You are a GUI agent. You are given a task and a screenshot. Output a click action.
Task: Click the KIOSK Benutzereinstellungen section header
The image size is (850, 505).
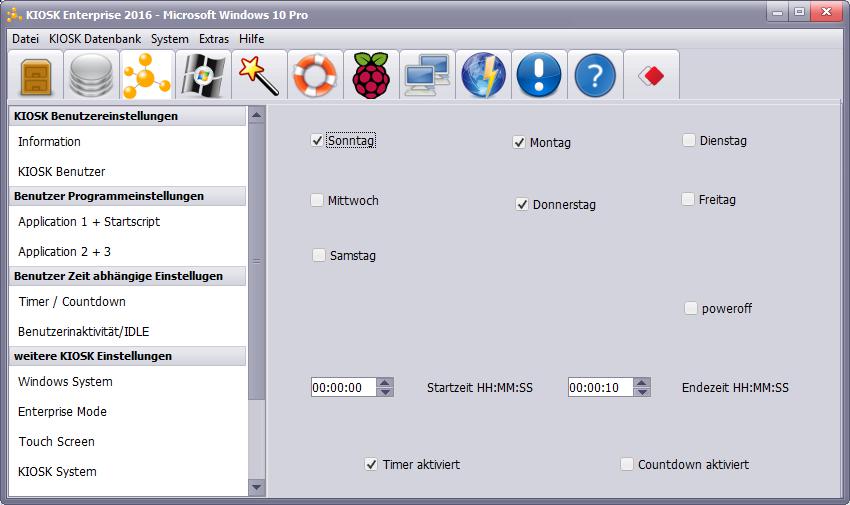click(128, 116)
